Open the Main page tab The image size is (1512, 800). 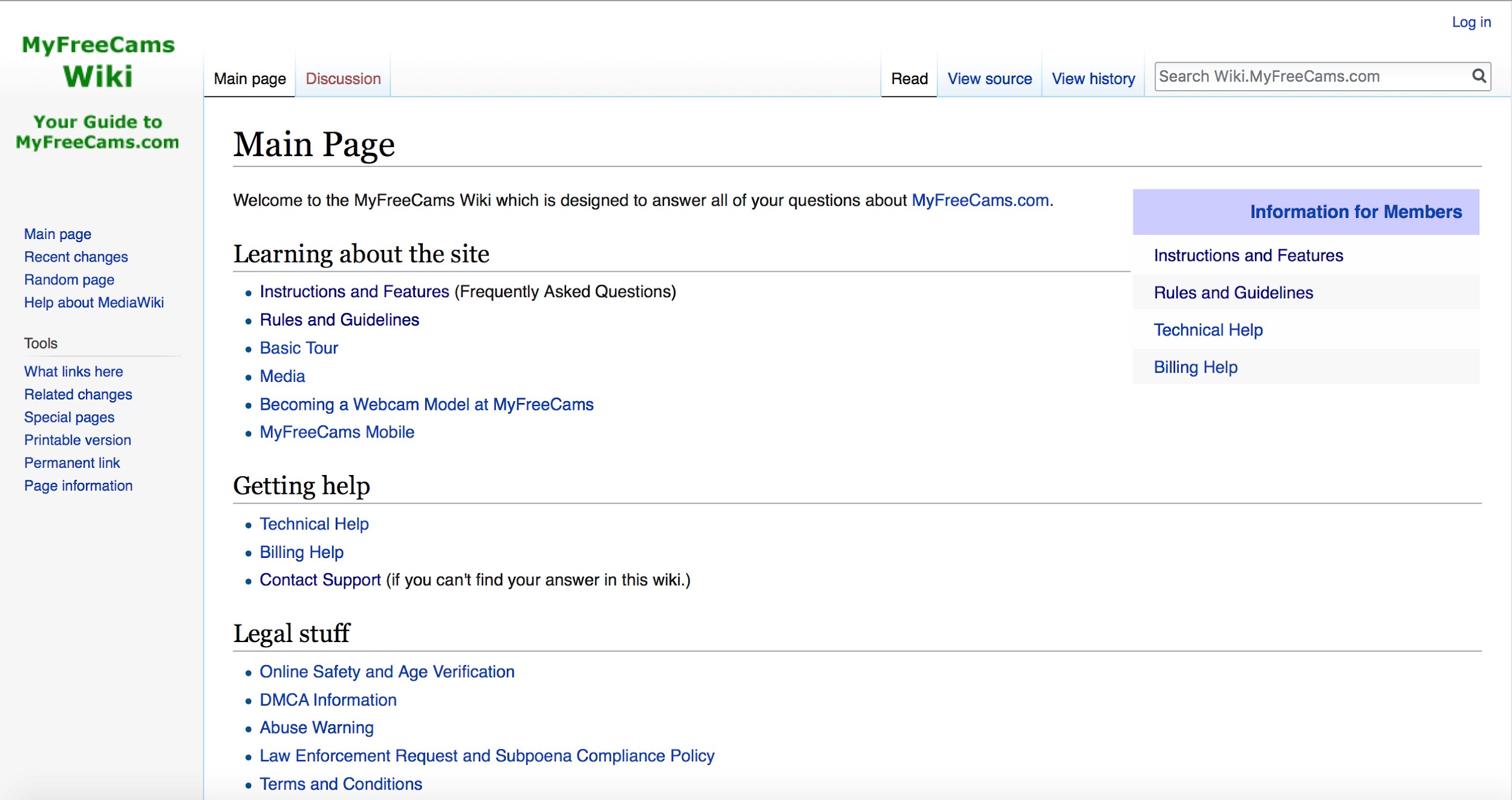click(x=250, y=79)
